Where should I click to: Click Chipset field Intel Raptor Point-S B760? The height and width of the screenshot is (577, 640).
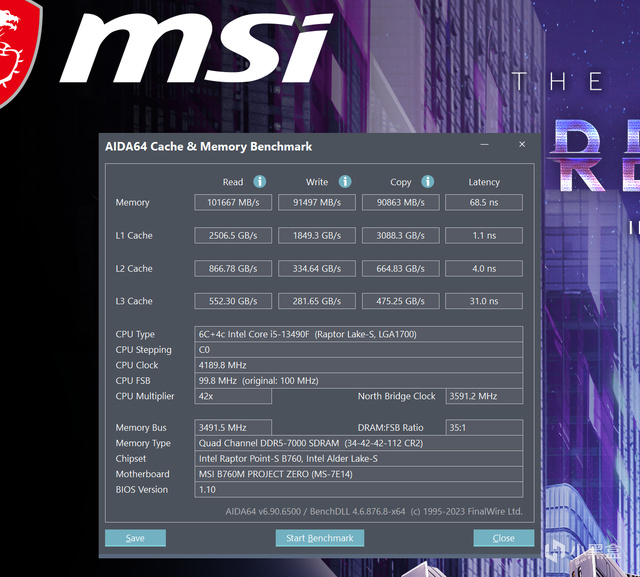(x=359, y=459)
